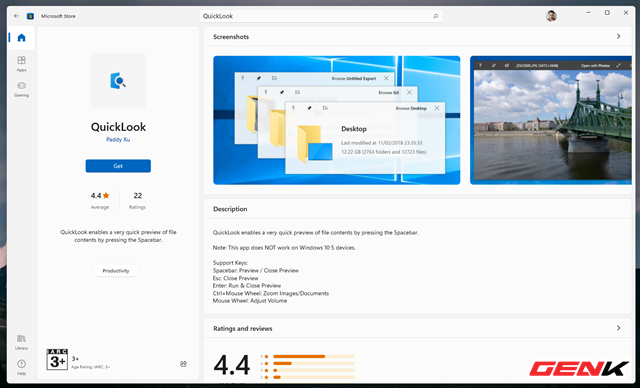Image resolution: width=640 pixels, height=388 pixels.
Task: Share the app via share icon
Action: [183, 364]
